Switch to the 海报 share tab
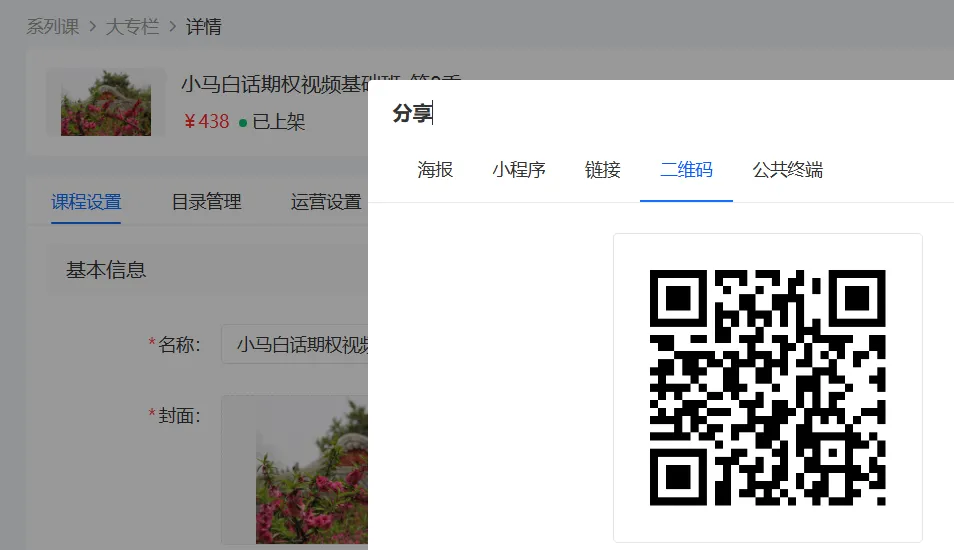The width and height of the screenshot is (954, 550). click(435, 170)
